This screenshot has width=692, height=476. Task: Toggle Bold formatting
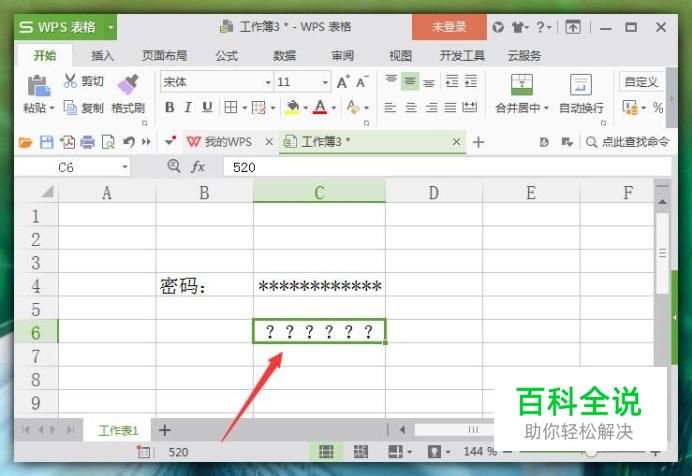169,107
